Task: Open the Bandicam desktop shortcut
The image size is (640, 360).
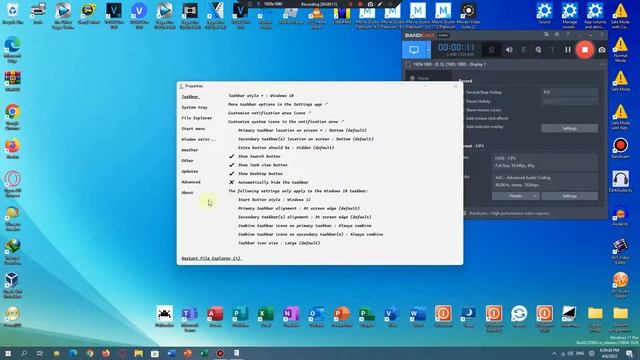Action: tap(620, 148)
